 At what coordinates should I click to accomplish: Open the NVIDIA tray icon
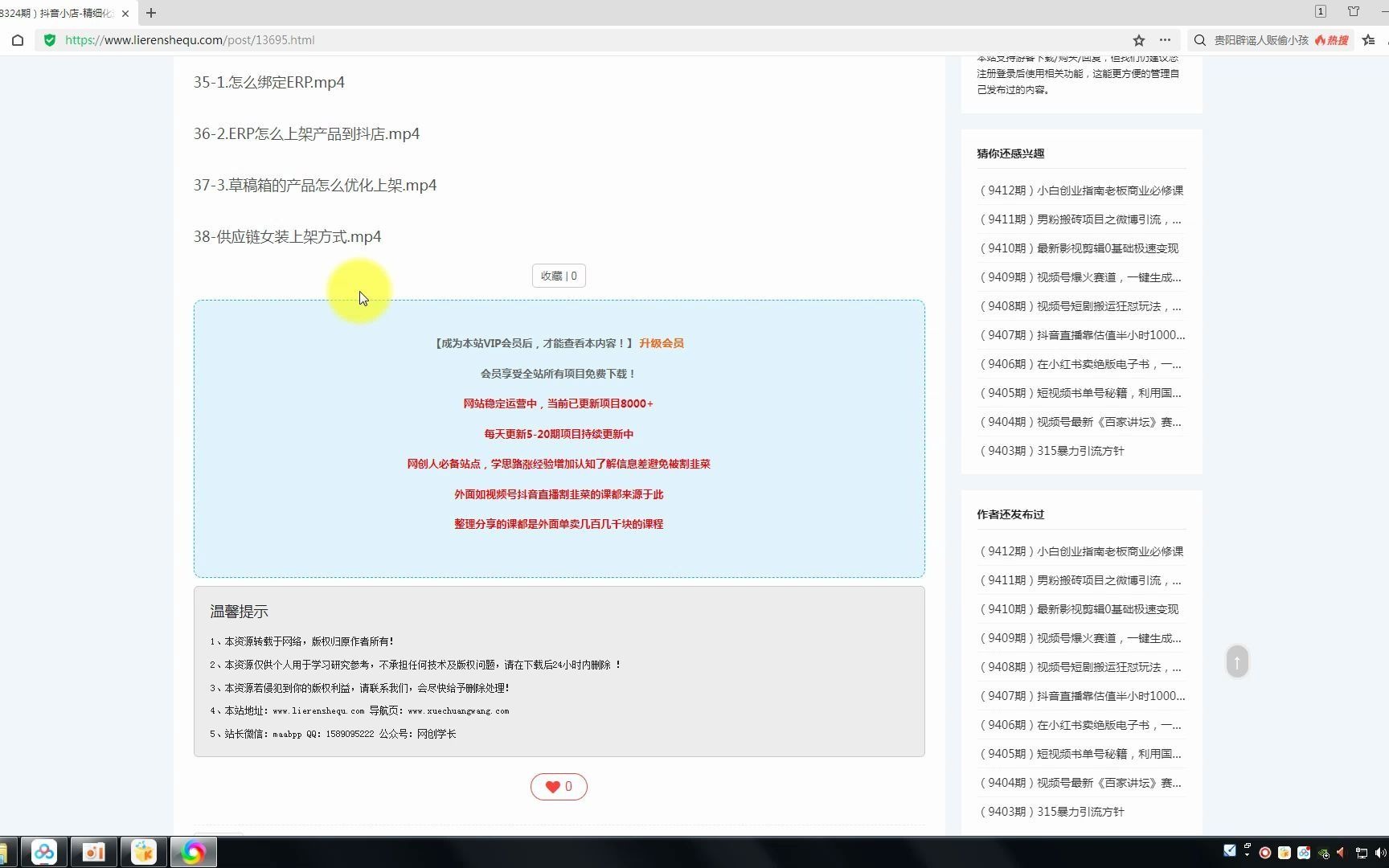coord(1323,854)
